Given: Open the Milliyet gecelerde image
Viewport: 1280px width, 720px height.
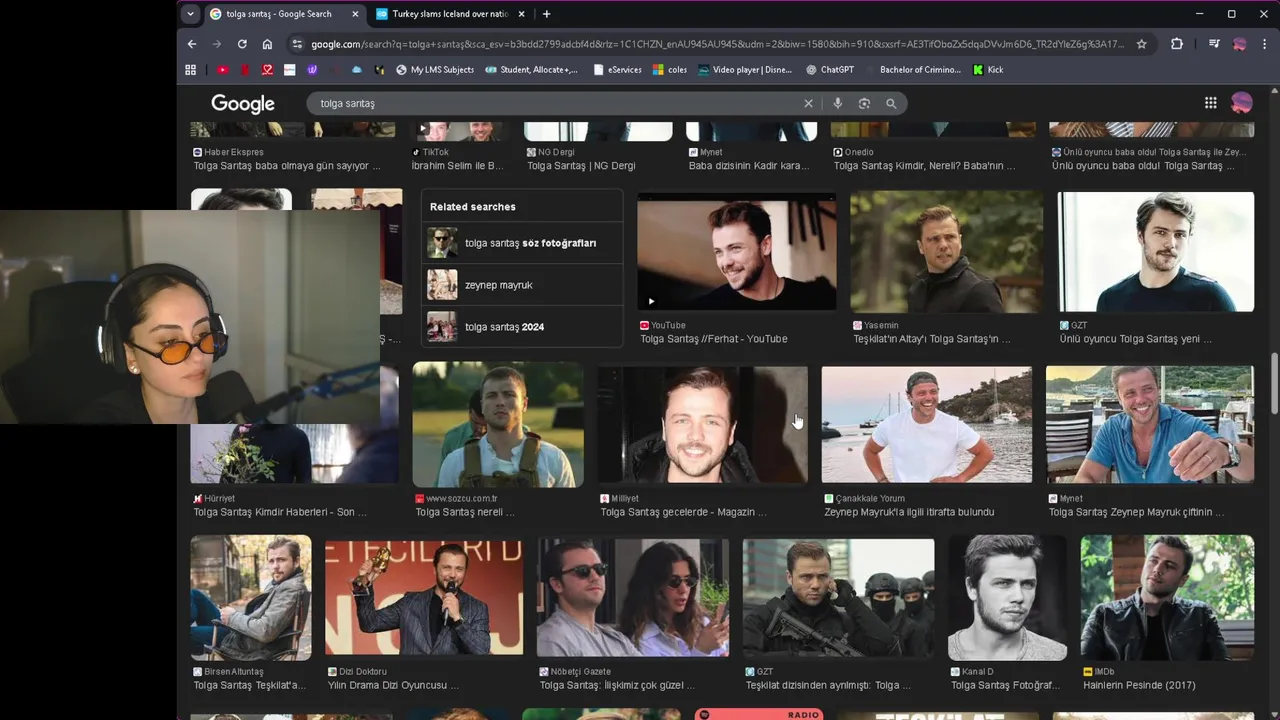Looking at the screenshot, I should [x=702, y=425].
